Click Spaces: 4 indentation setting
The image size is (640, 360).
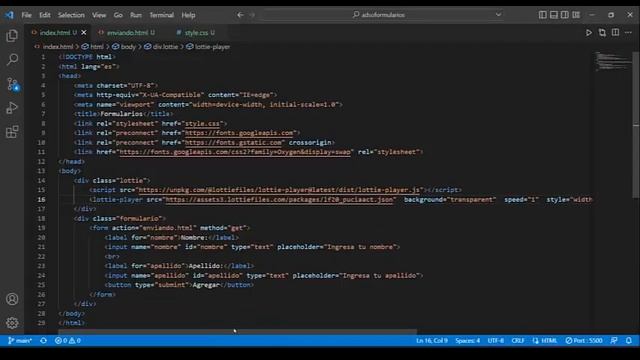[x=467, y=340]
